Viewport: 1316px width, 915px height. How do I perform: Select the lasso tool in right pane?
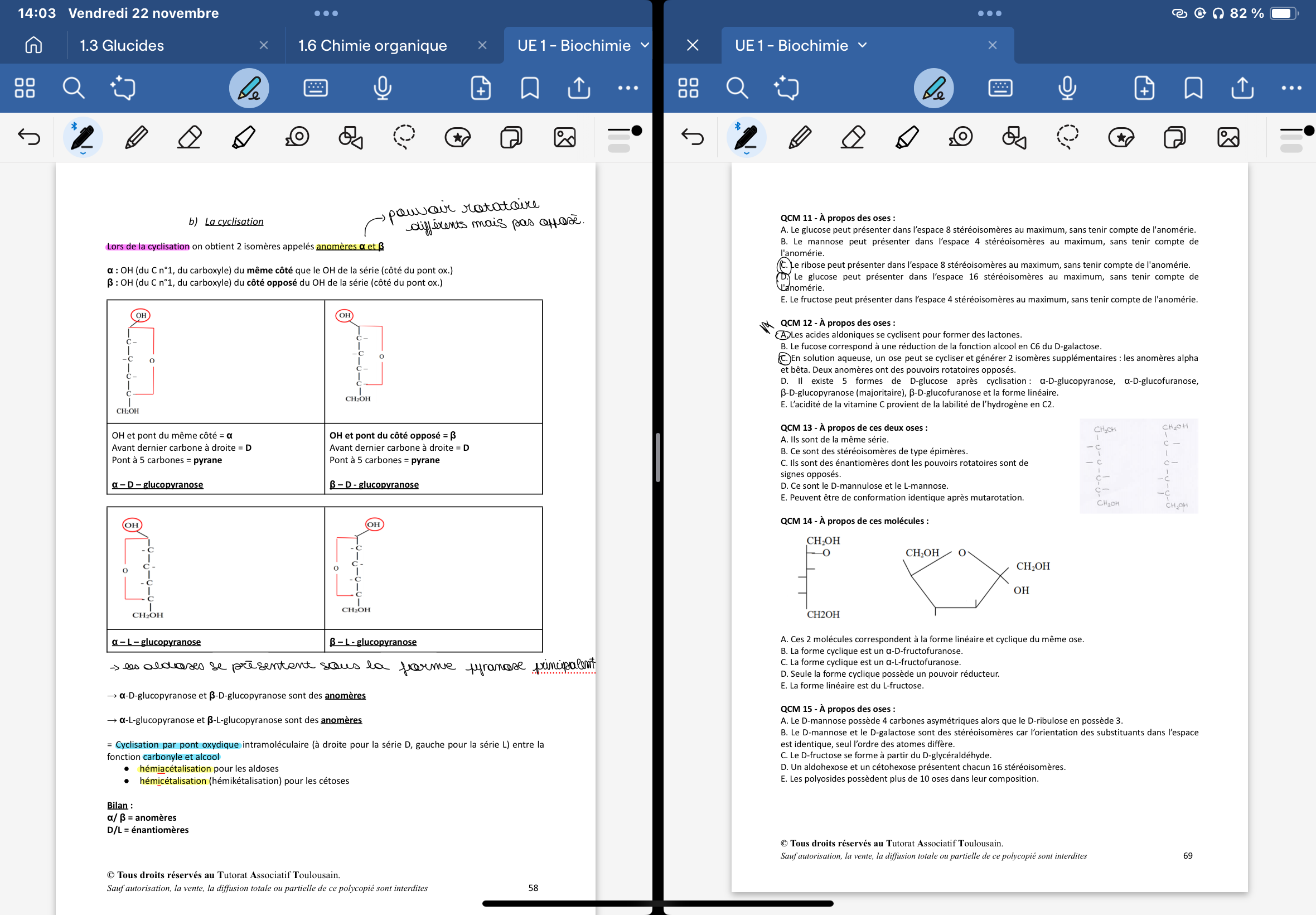(x=1067, y=138)
